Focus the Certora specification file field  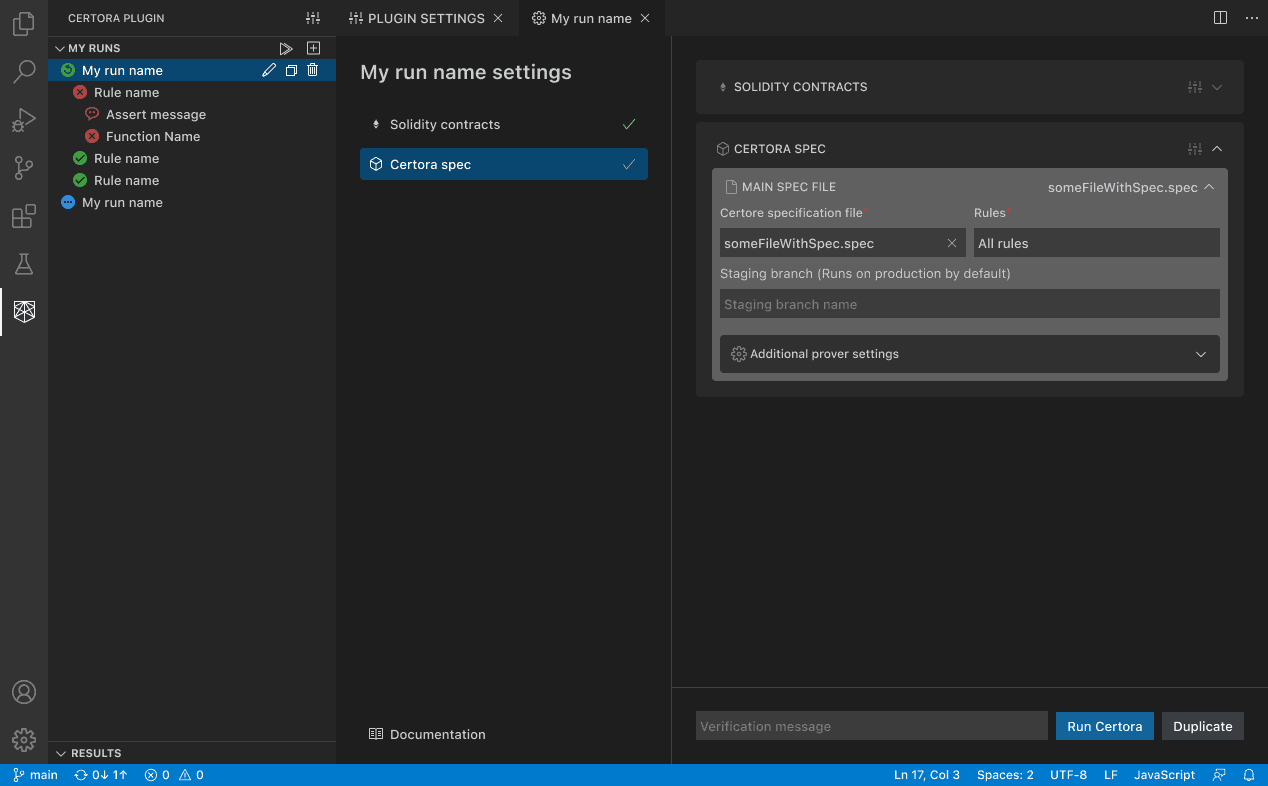click(x=843, y=243)
